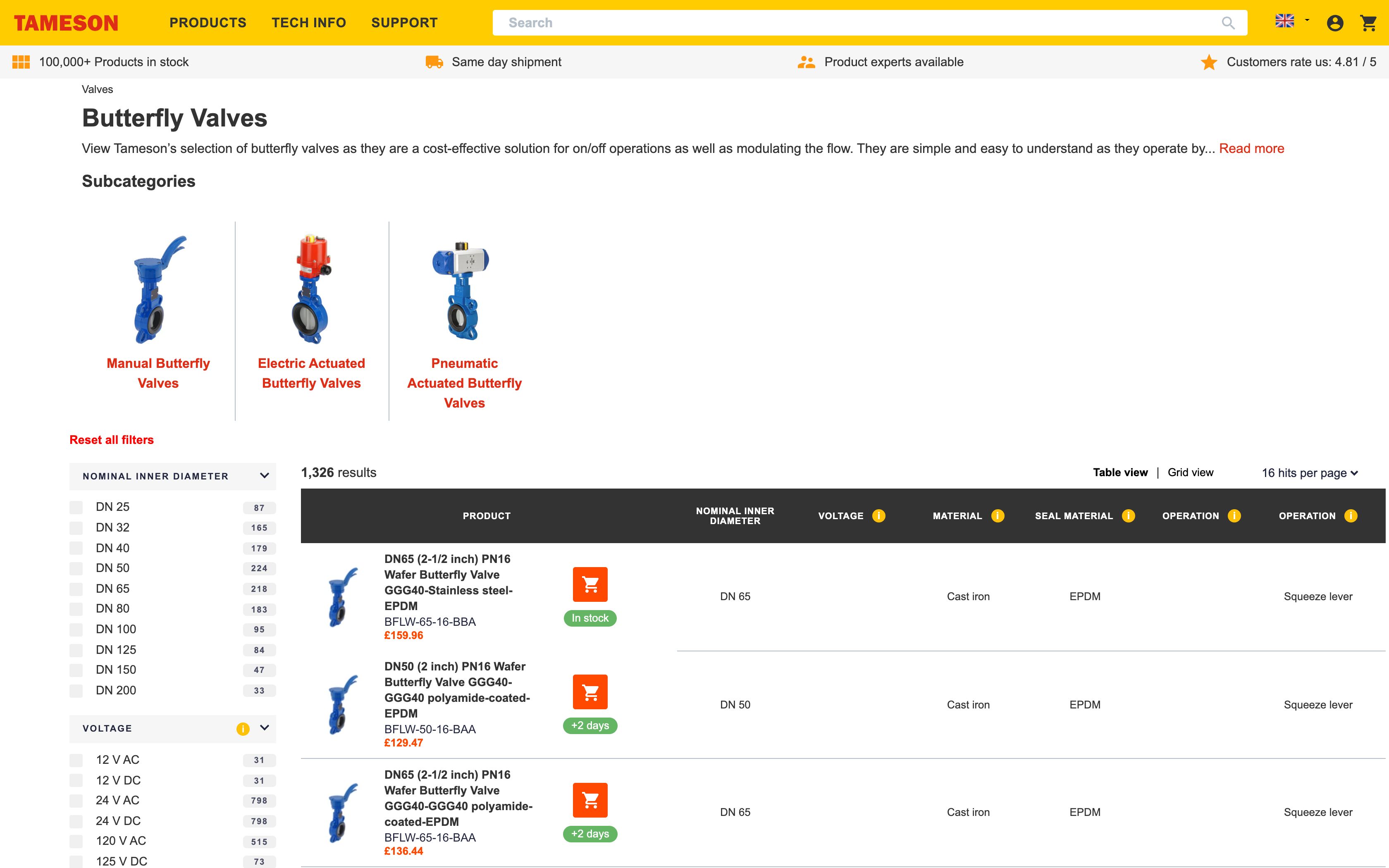Open the shopping cart in the header
This screenshot has width=1389, height=868.
point(1369,22)
